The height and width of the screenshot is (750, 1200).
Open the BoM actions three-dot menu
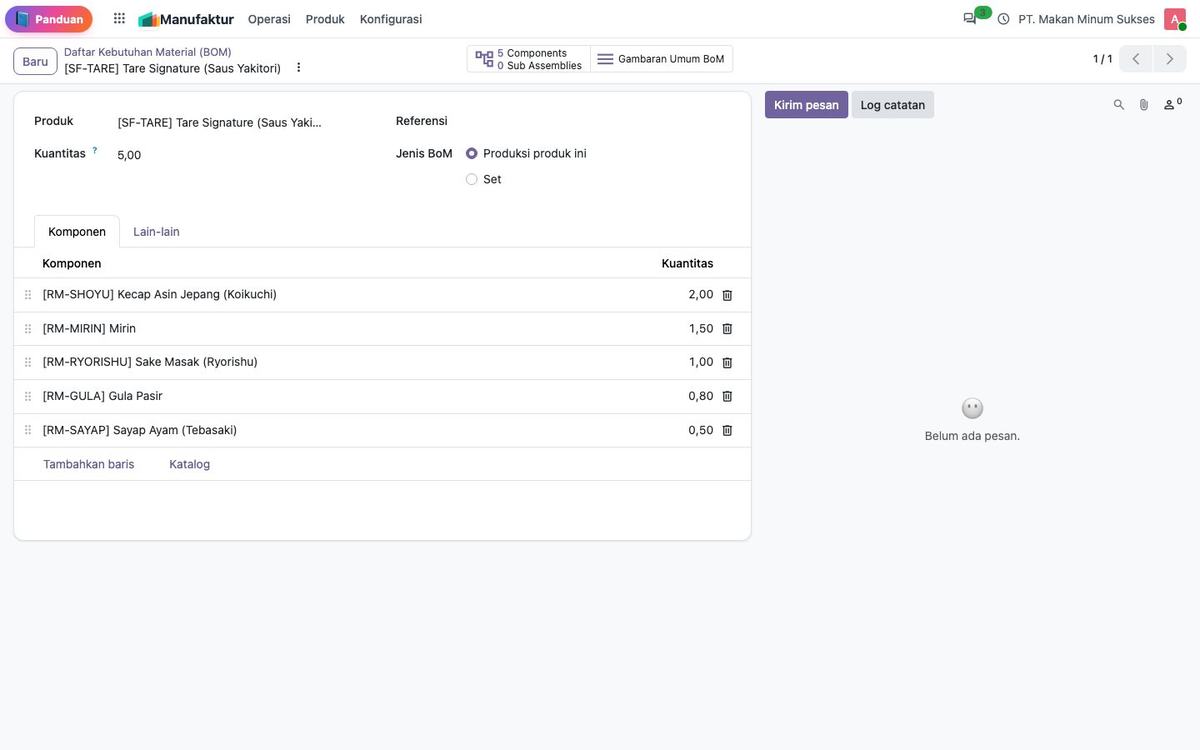coord(298,68)
